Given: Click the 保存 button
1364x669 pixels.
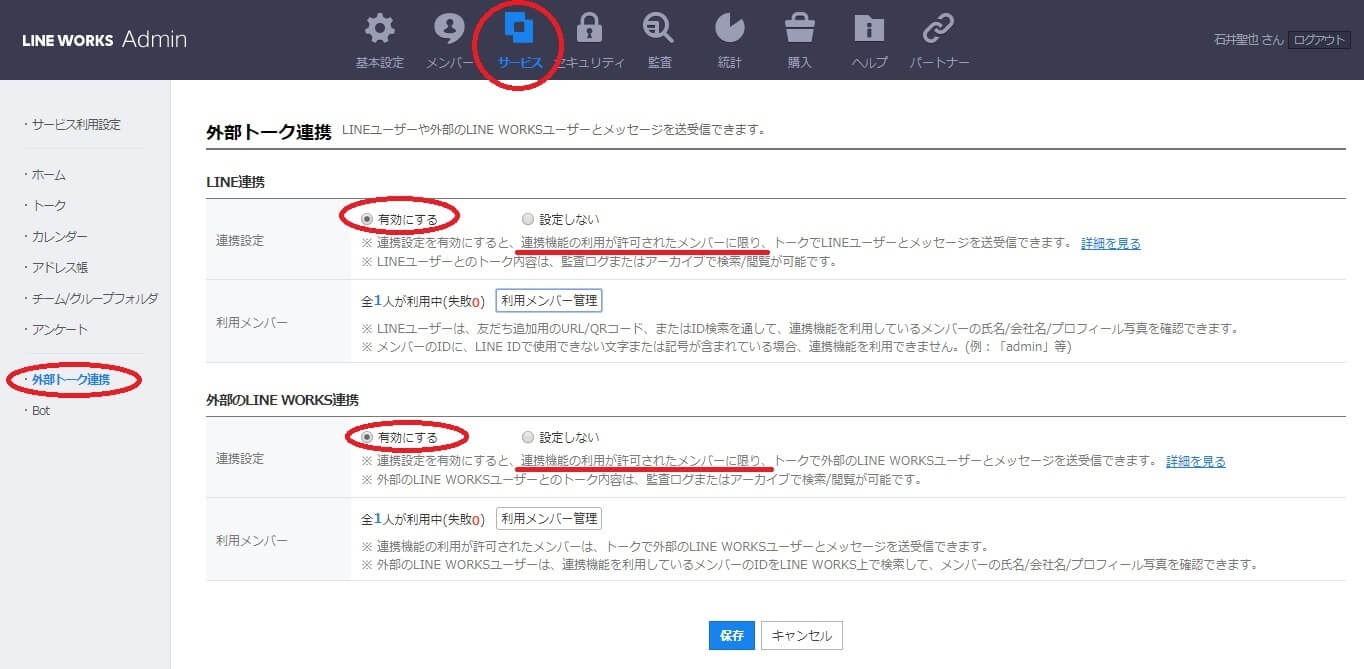Looking at the screenshot, I should [x=731, y=635].
